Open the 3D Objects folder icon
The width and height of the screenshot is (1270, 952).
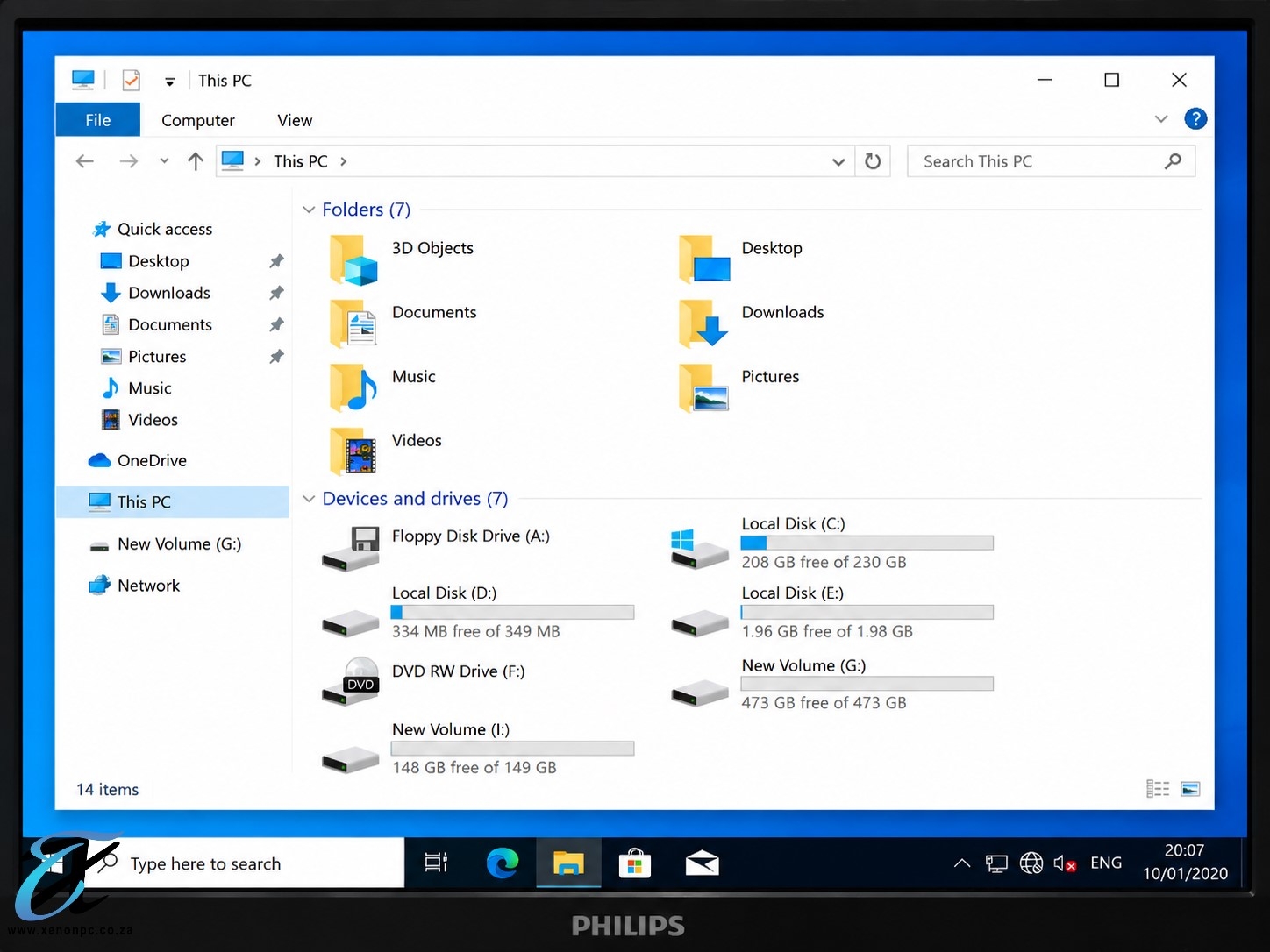pyautogui.click(x=353, y=260)
